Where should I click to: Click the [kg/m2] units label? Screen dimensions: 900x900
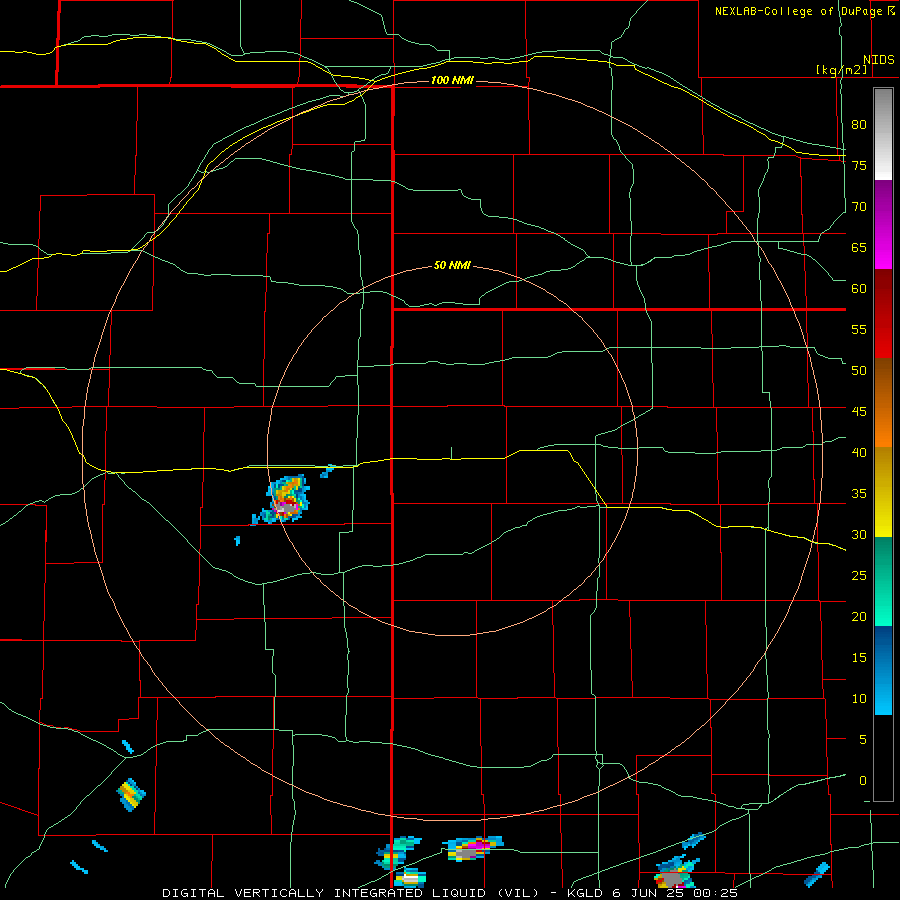coord(841,70)
